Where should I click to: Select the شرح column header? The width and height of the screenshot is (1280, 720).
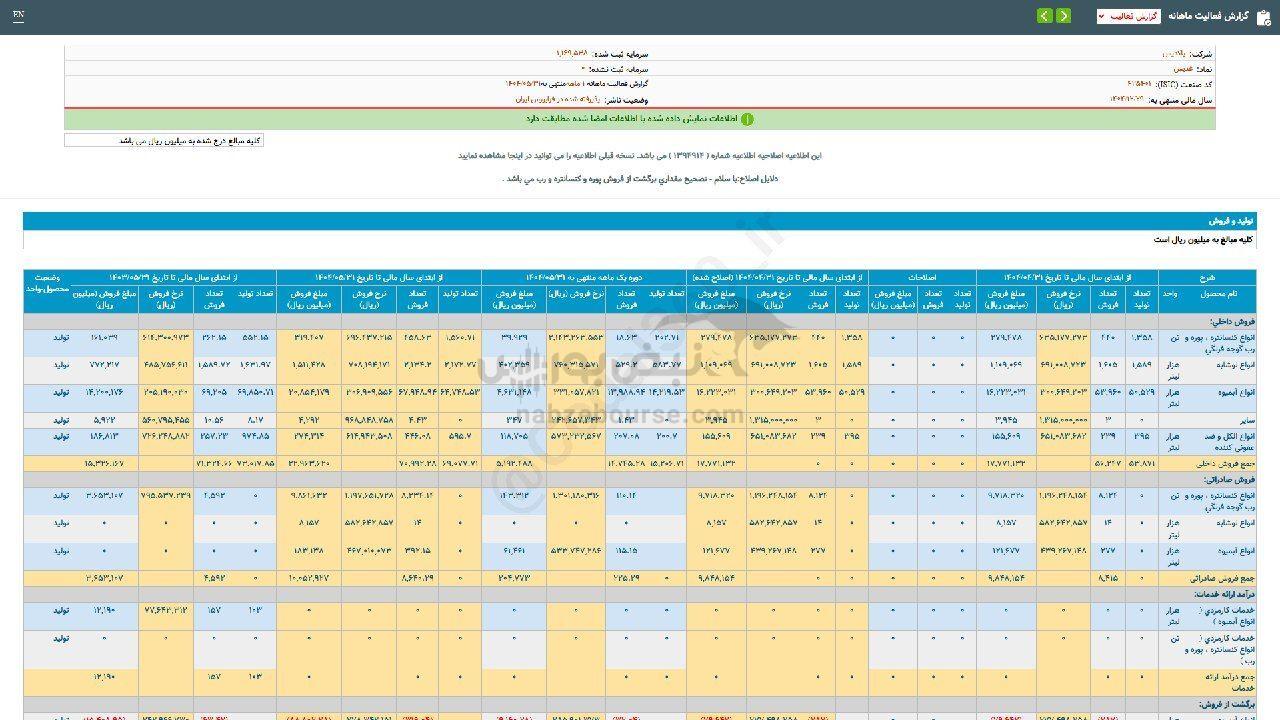1205,277
